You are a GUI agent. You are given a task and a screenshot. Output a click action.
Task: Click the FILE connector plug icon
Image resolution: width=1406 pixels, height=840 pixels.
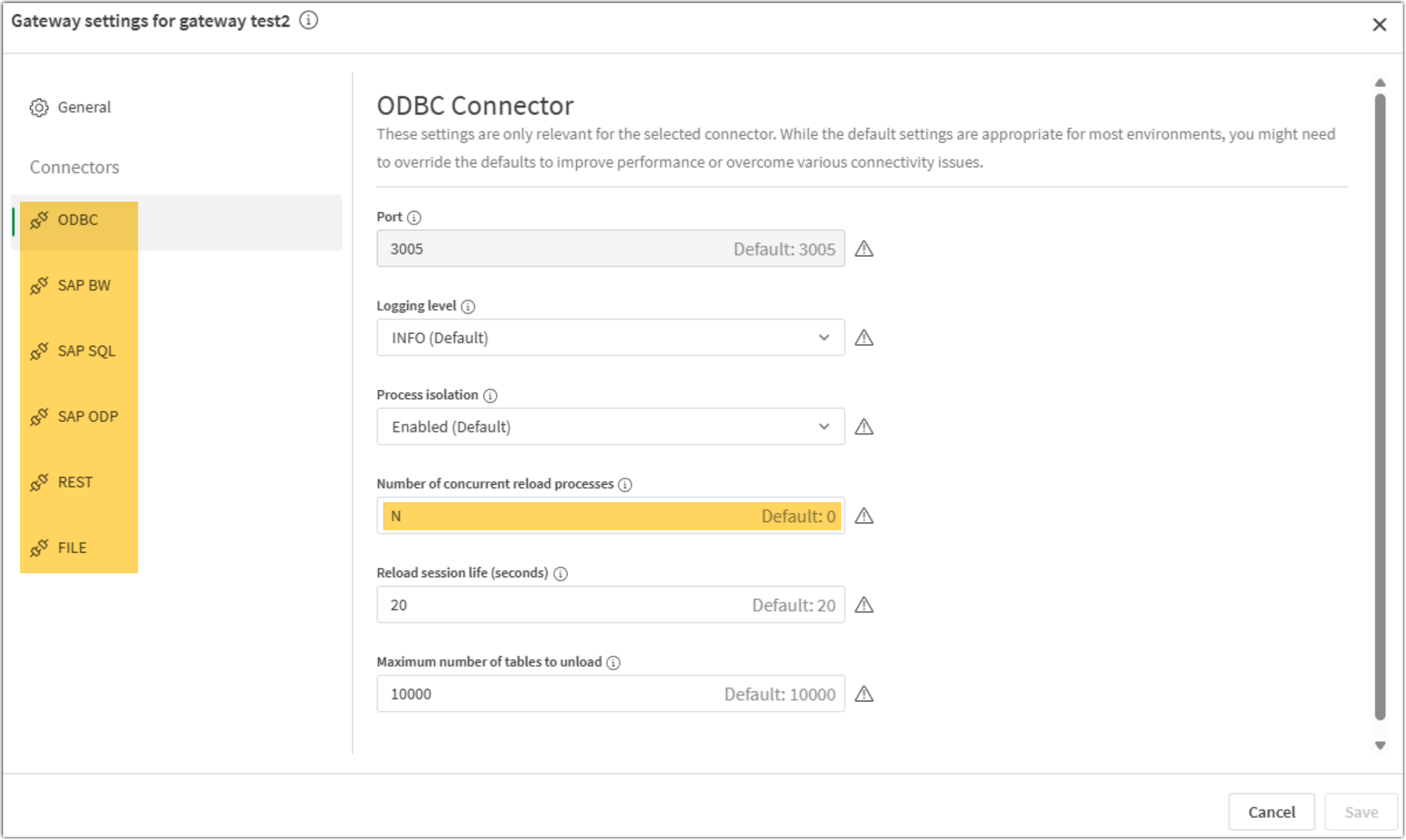[39, 548]
